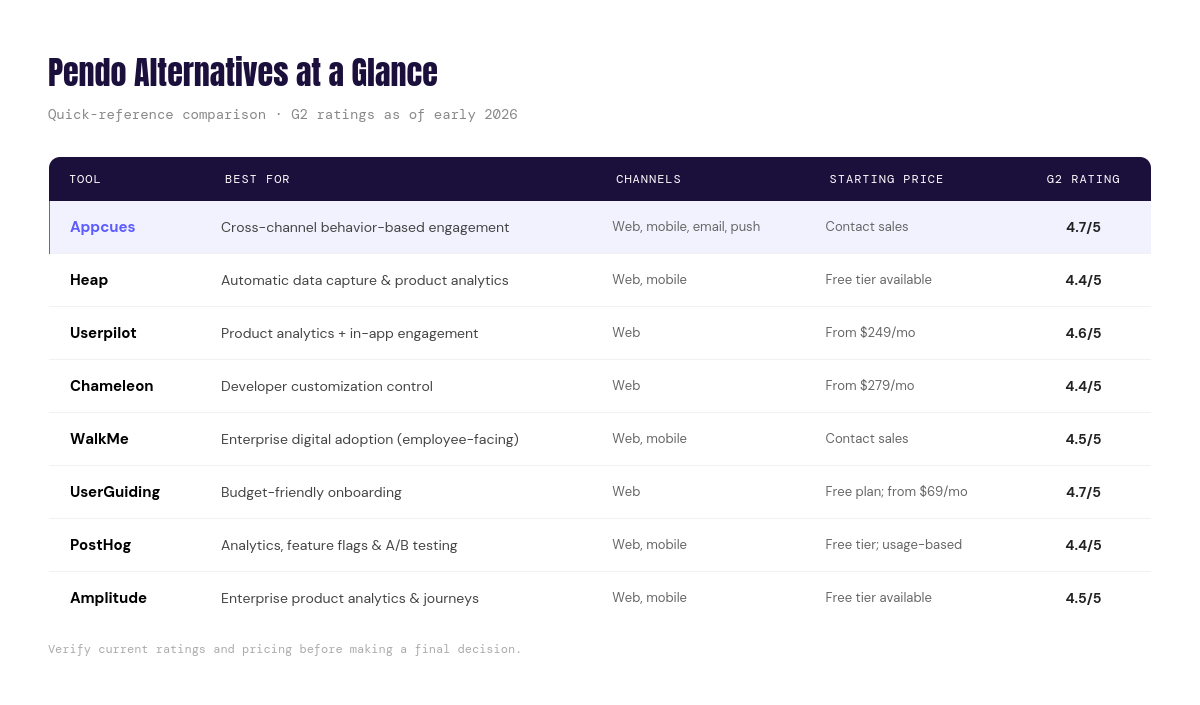Click the Appcues 'Contact sales' price cell
The height and width of the screenshot is (705, 1200).
pyautogui.click(x=867, y=227)
